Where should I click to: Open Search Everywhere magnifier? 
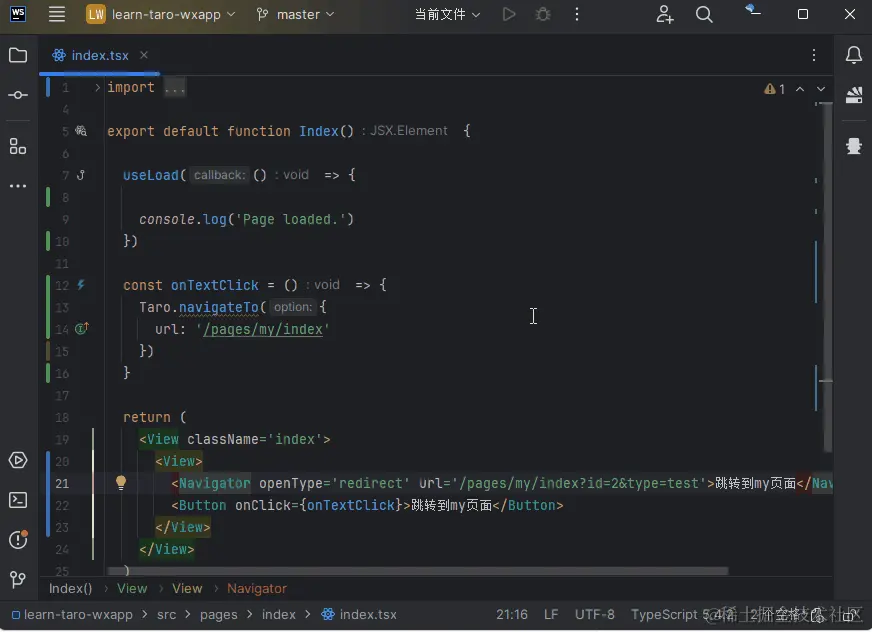704,14
